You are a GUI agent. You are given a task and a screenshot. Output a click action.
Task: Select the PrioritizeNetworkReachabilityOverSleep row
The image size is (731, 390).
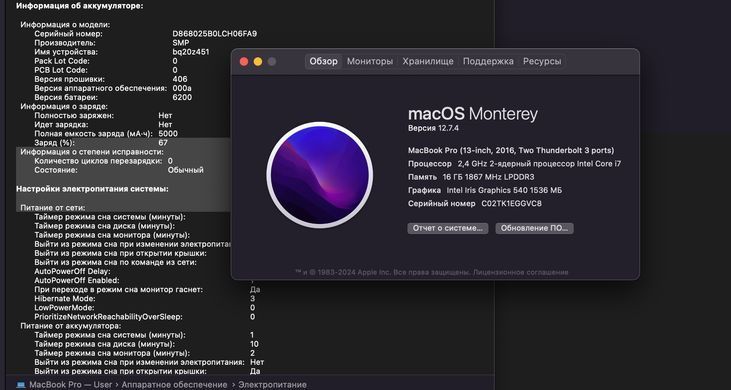[x=145, y=317]
